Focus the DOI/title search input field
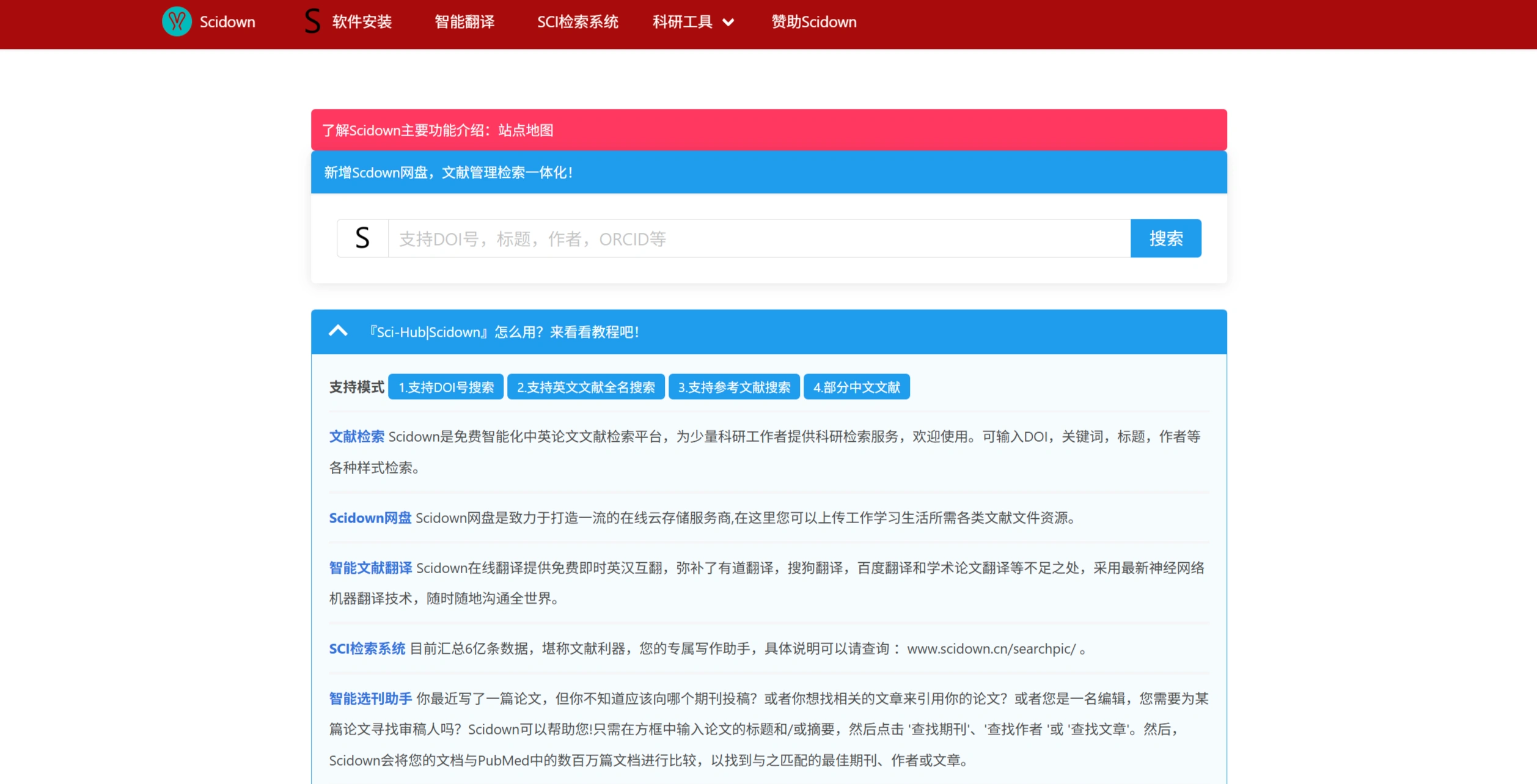Image resolution: width=1537 pixels, height=784 pixels. click(759, 238)
